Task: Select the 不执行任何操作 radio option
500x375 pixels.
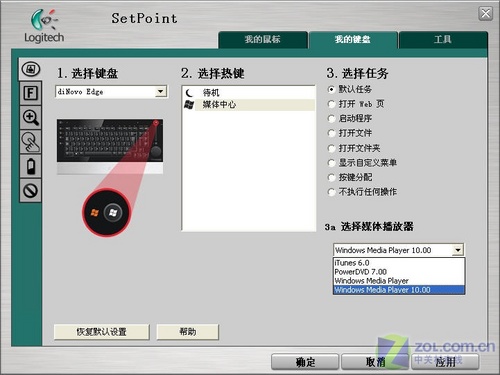Action: tap(331, 192)
